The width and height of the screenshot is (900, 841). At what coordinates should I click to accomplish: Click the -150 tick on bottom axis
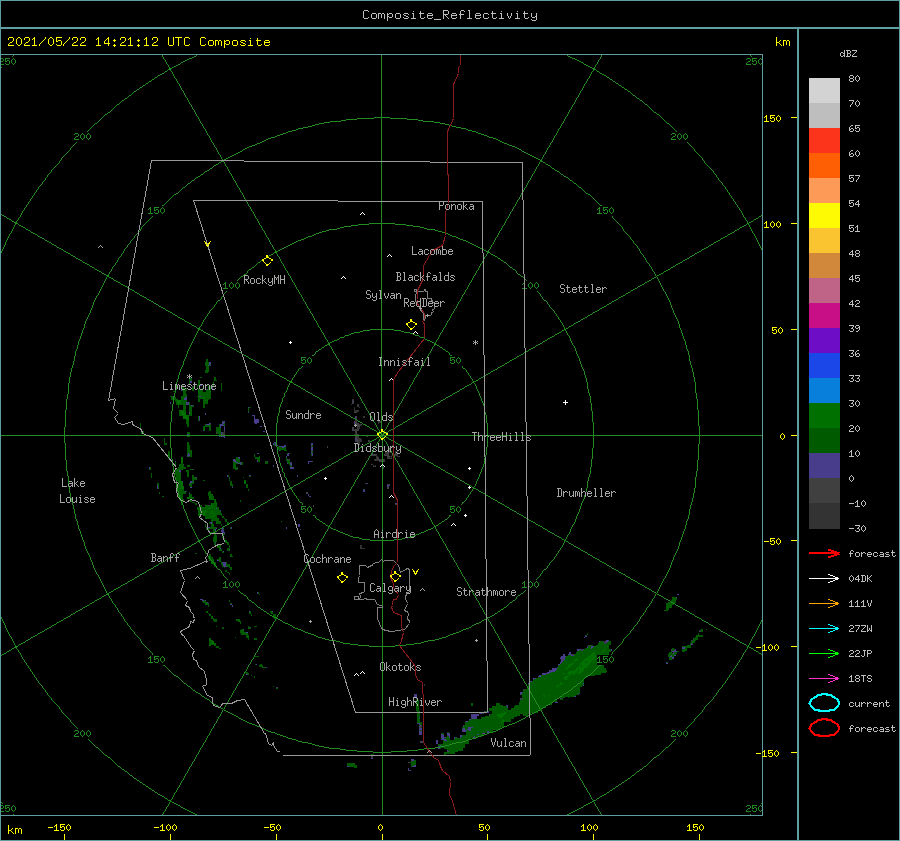59,827
